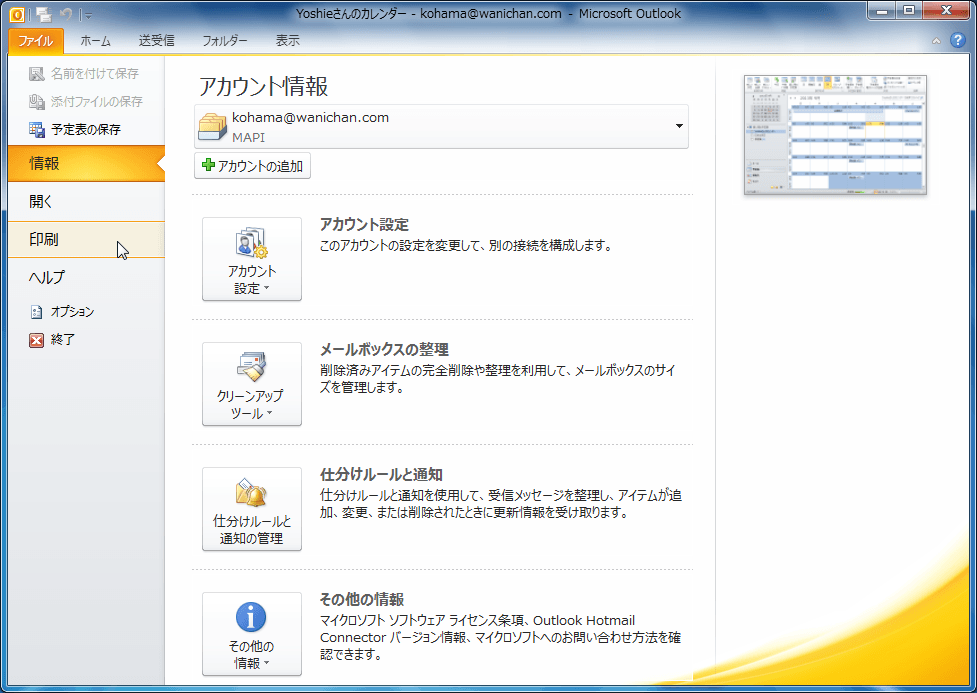This screenshot has width=977, height=693.
Task: Click the account mailbox folder icon
Action: point(212,127)
